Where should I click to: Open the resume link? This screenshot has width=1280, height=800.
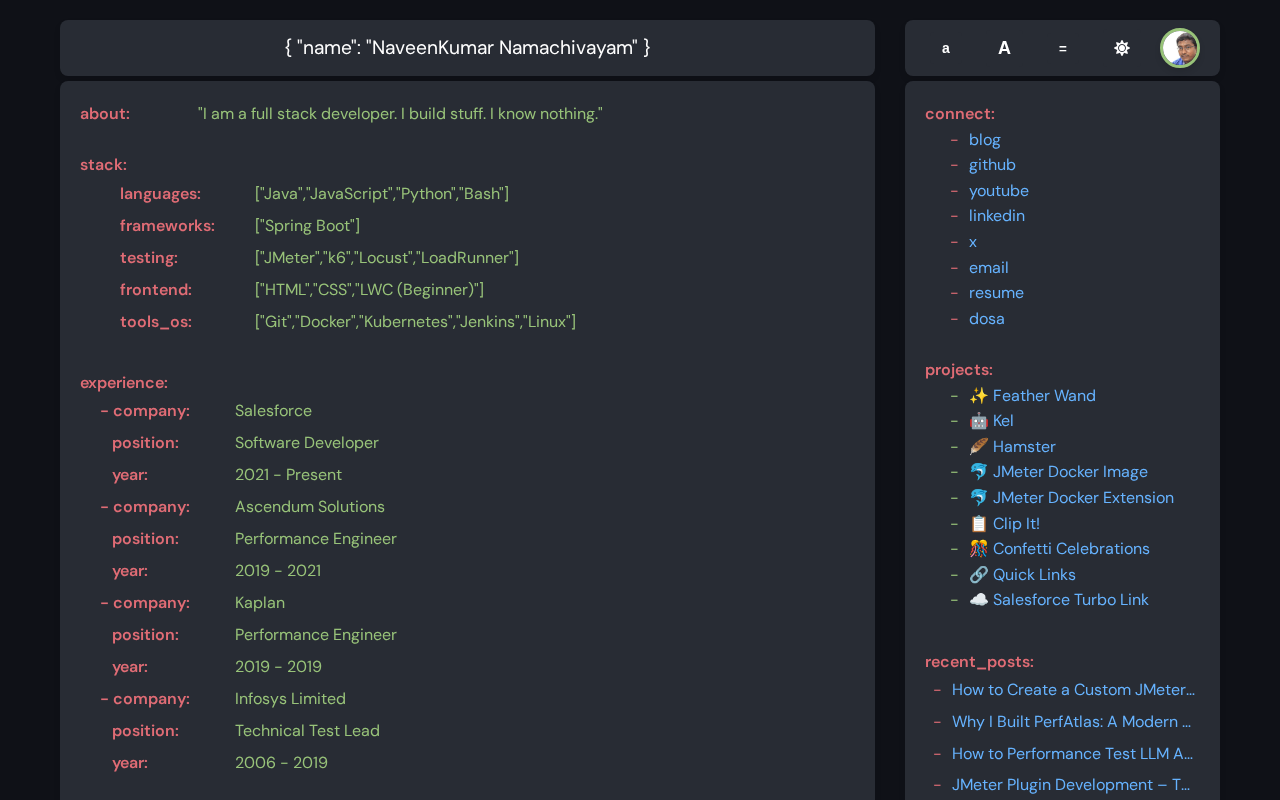pyautogui.click(x=996, y=293)
